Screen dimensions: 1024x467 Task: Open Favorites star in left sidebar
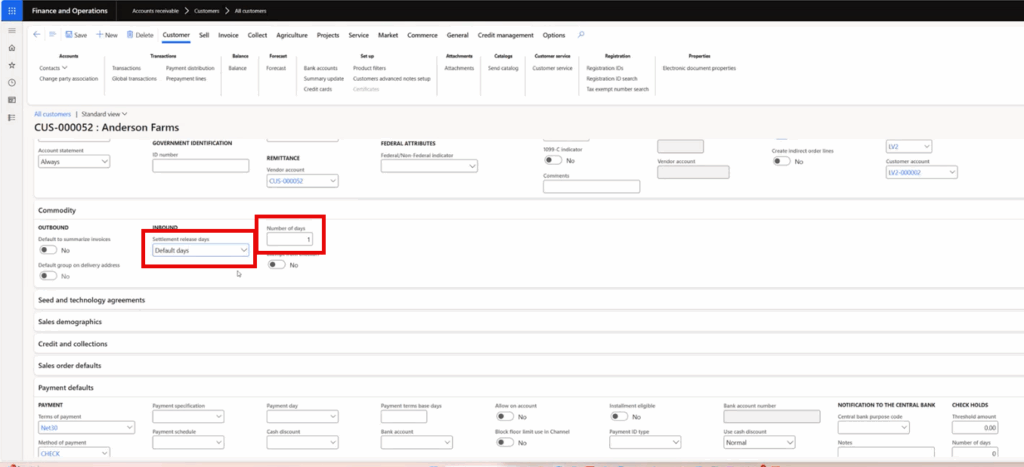(x=12, y=65)
